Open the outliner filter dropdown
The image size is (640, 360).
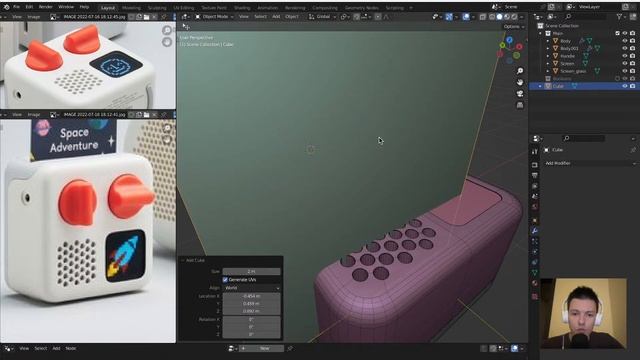[621, 17]
